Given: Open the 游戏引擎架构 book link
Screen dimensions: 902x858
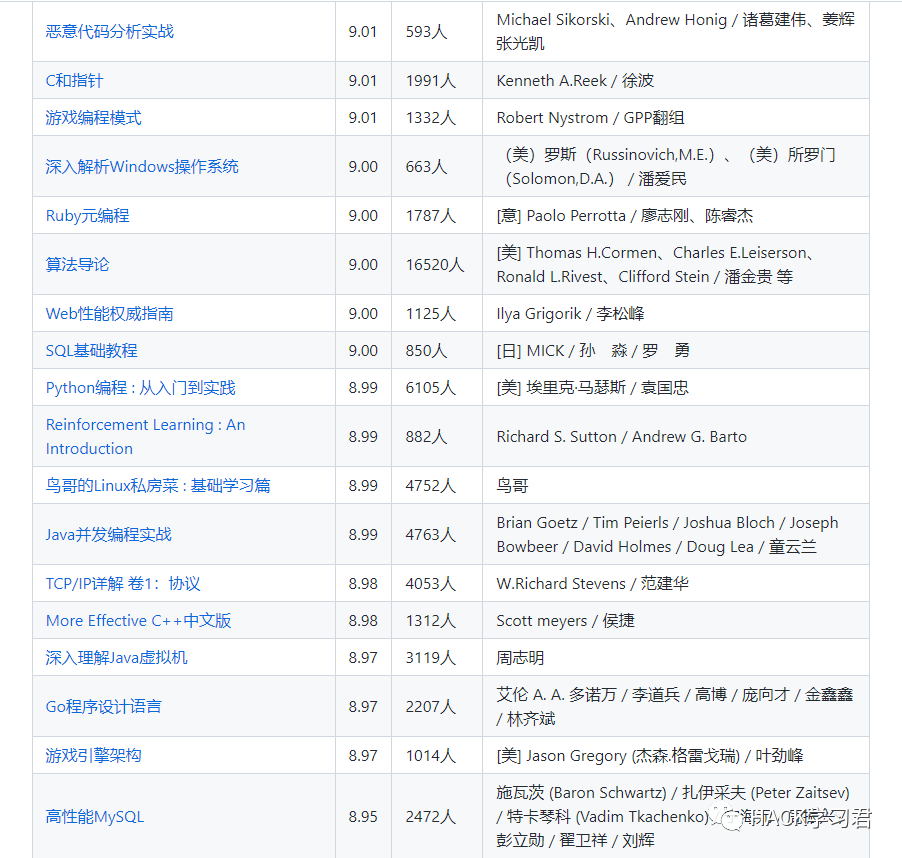Looking at the screenshot, I should click(93, 755).
